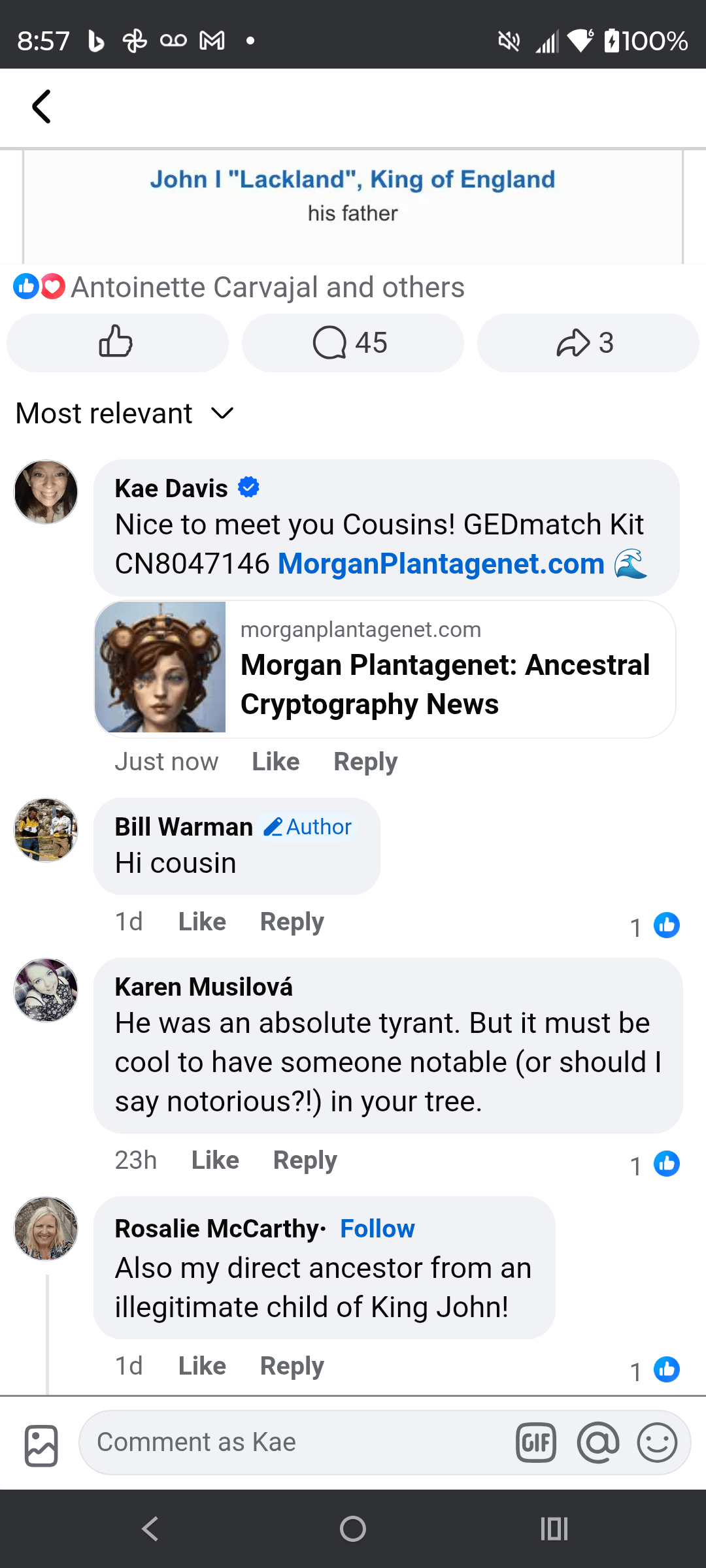This screenshot has width=706, height=1568.
Task: Tap the photo attachment icon
Action: [x=40, y=1445]
